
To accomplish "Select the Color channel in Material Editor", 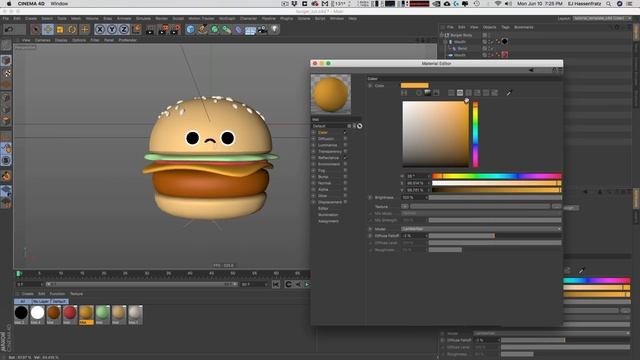I will click(x=323, y=132).
